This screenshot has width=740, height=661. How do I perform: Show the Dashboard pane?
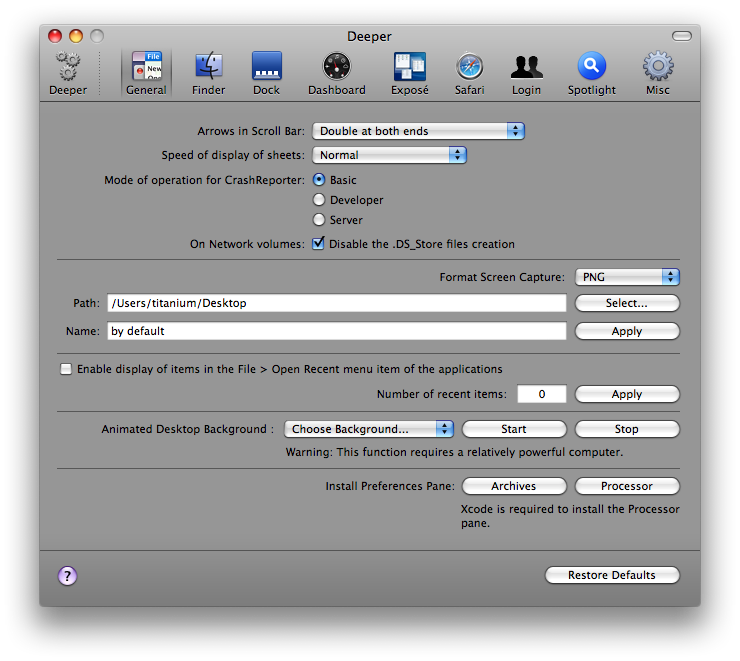tap(336, 74)
